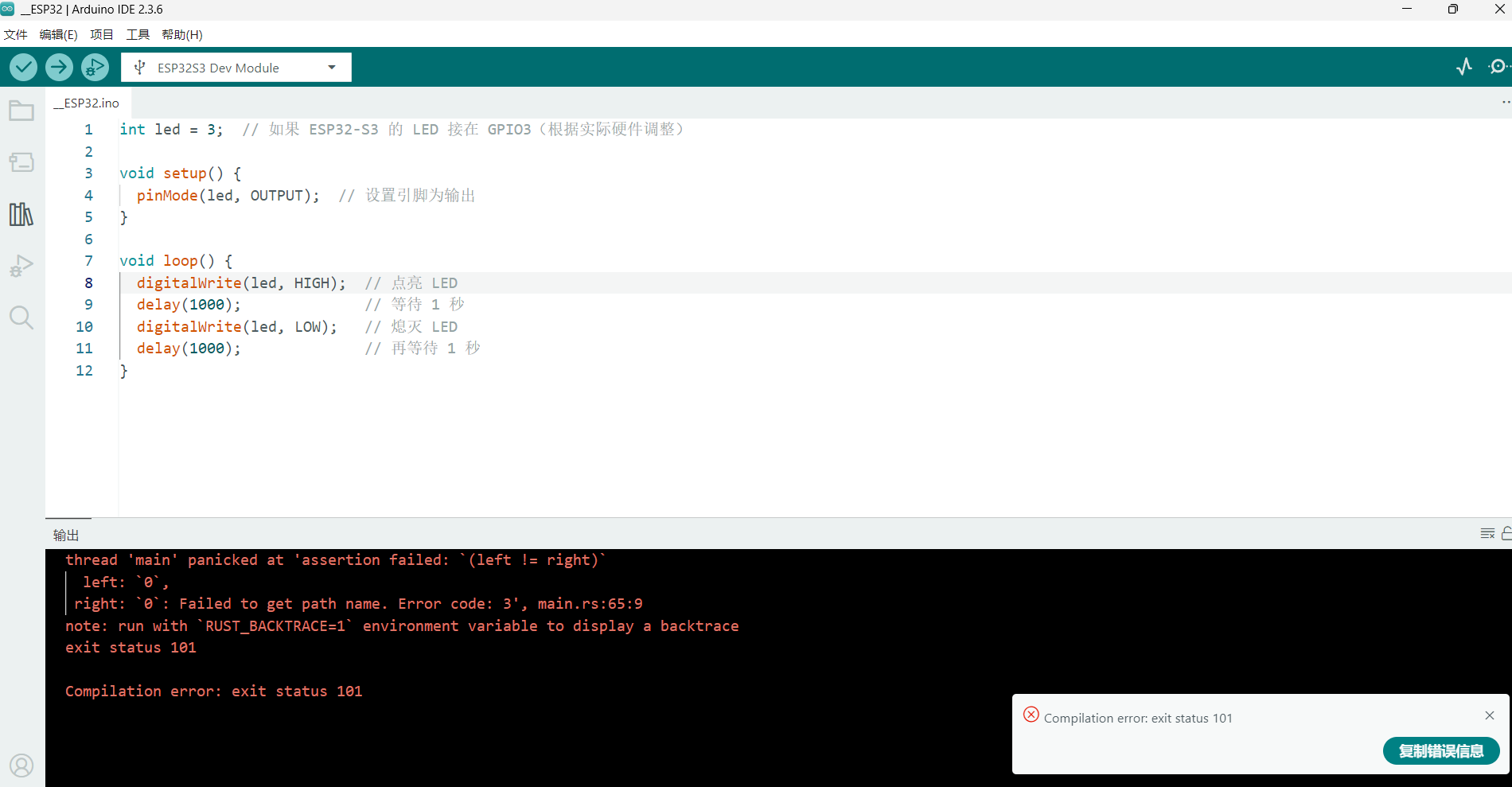Click the Verify (checkmark) button
The image size is (1512, 787).
tap(23, 68)
